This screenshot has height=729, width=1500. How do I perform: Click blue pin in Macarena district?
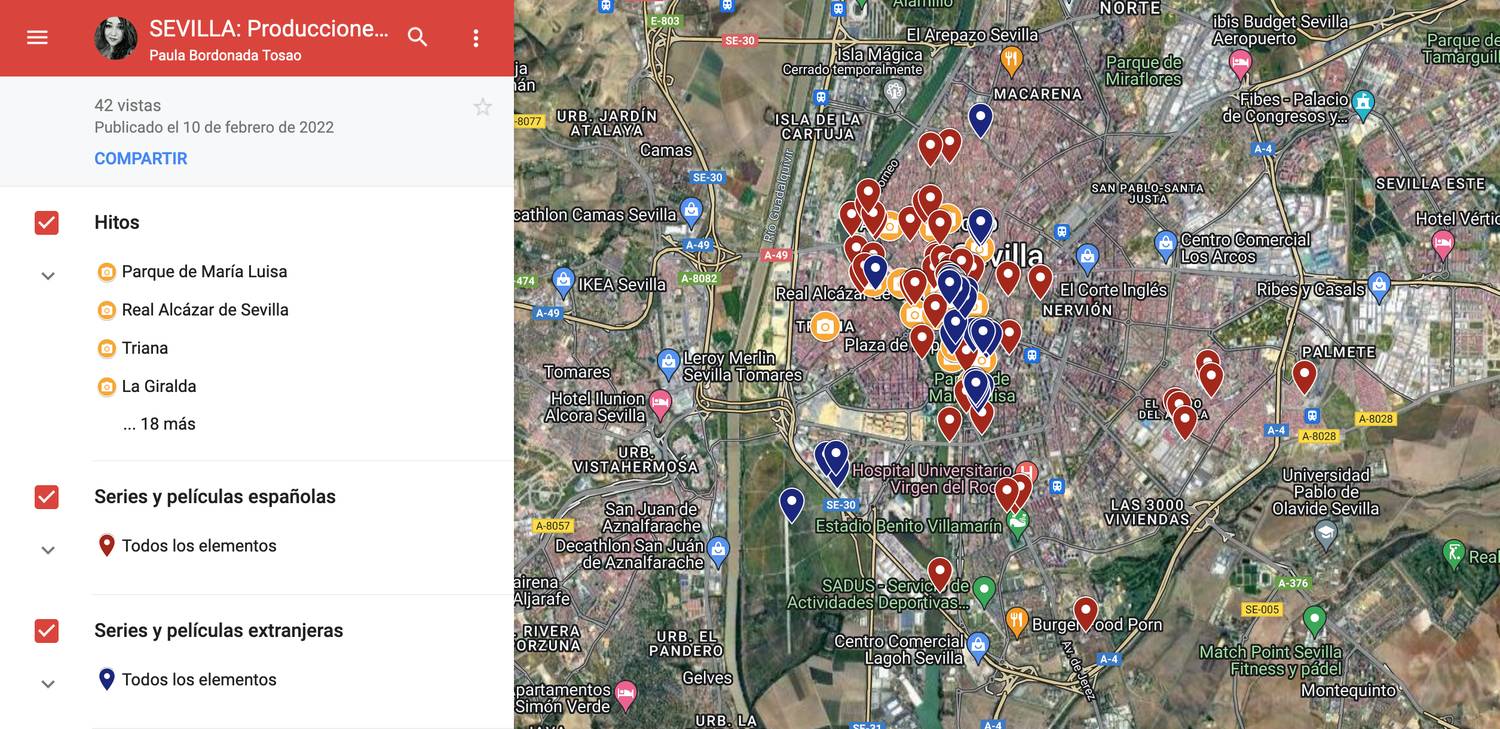tap(981, 120)
